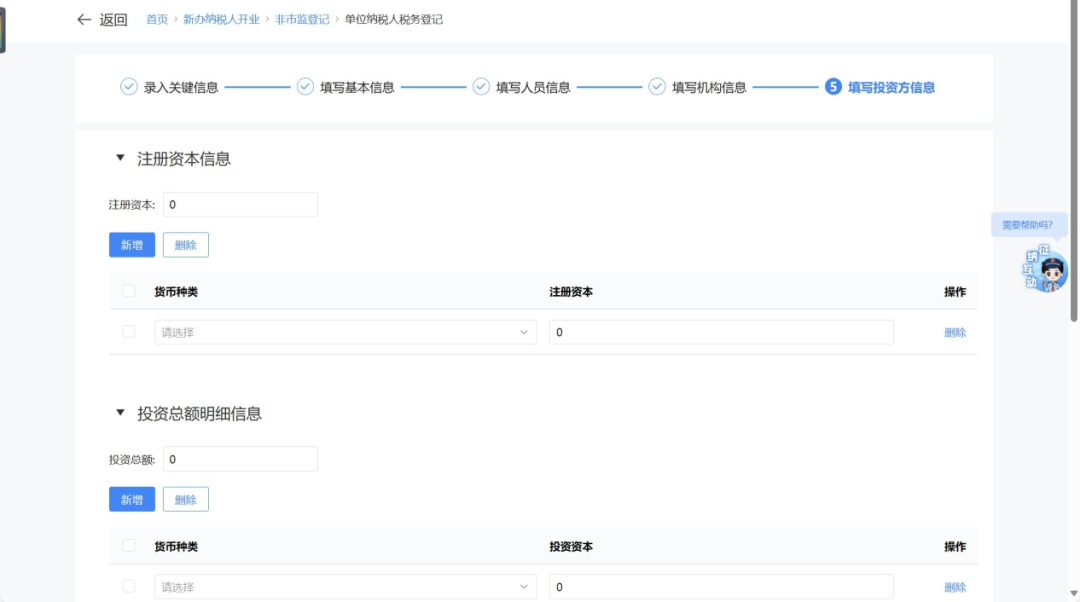The height and width of the screenshot is (602, 1080).
Task: Click 删除 link in 注册资本 table row
Action: click(x=955, y=333)
